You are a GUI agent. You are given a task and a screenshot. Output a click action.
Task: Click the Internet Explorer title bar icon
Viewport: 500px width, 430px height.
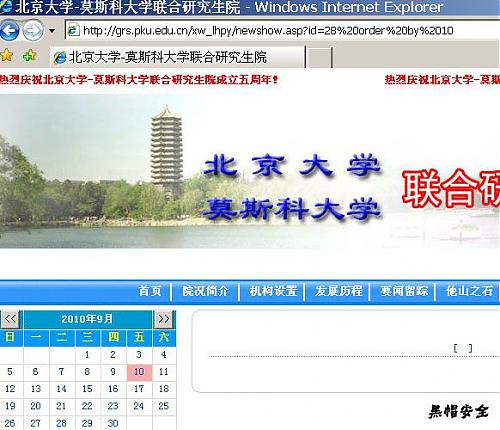tap(6, 6)
